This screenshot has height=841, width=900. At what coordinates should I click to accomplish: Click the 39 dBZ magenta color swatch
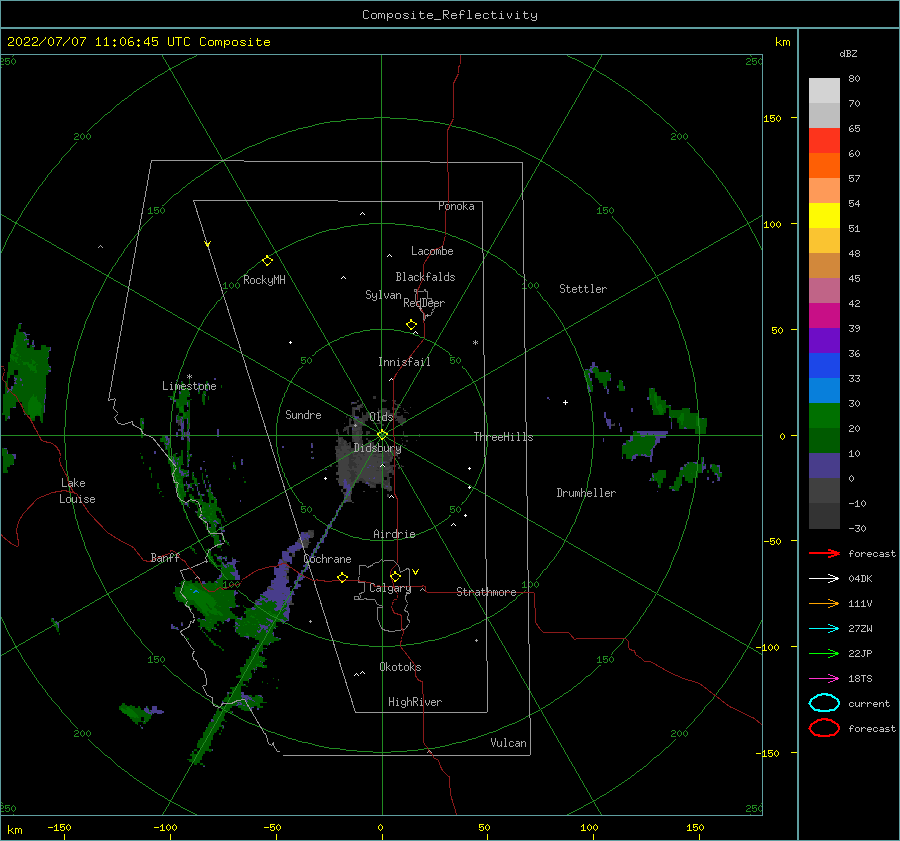824,315
